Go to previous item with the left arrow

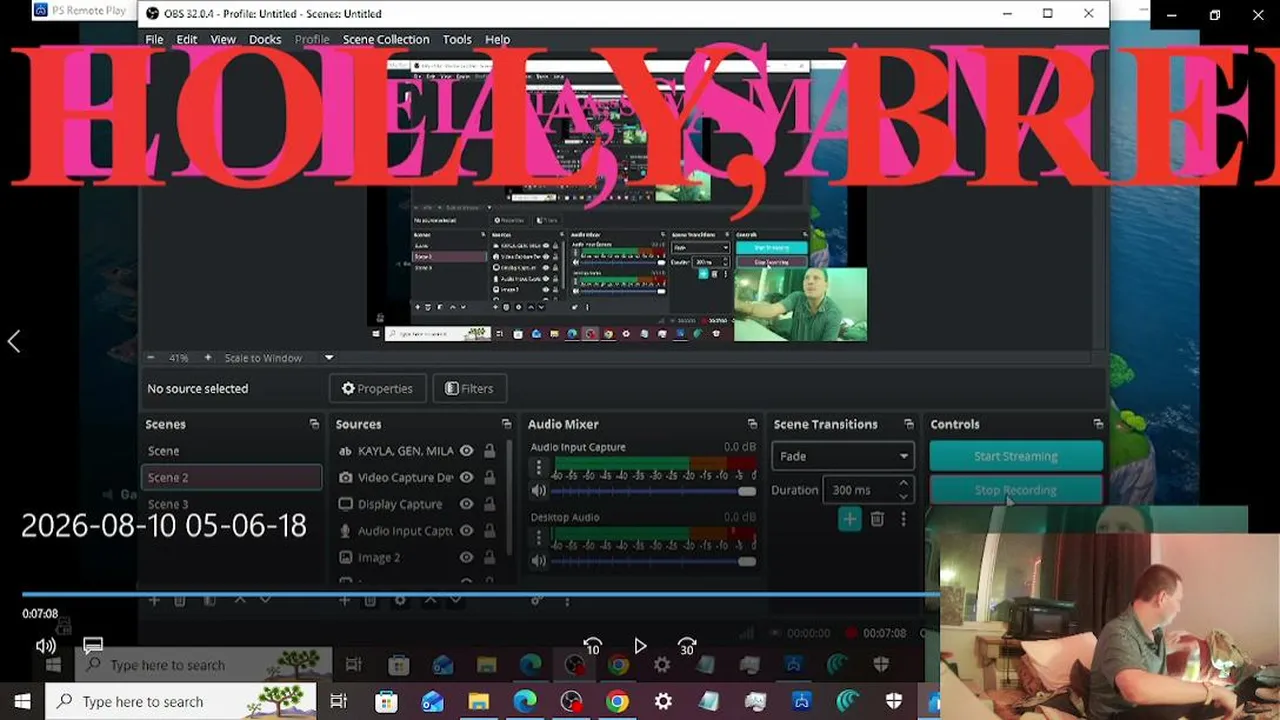click(14, 341)
